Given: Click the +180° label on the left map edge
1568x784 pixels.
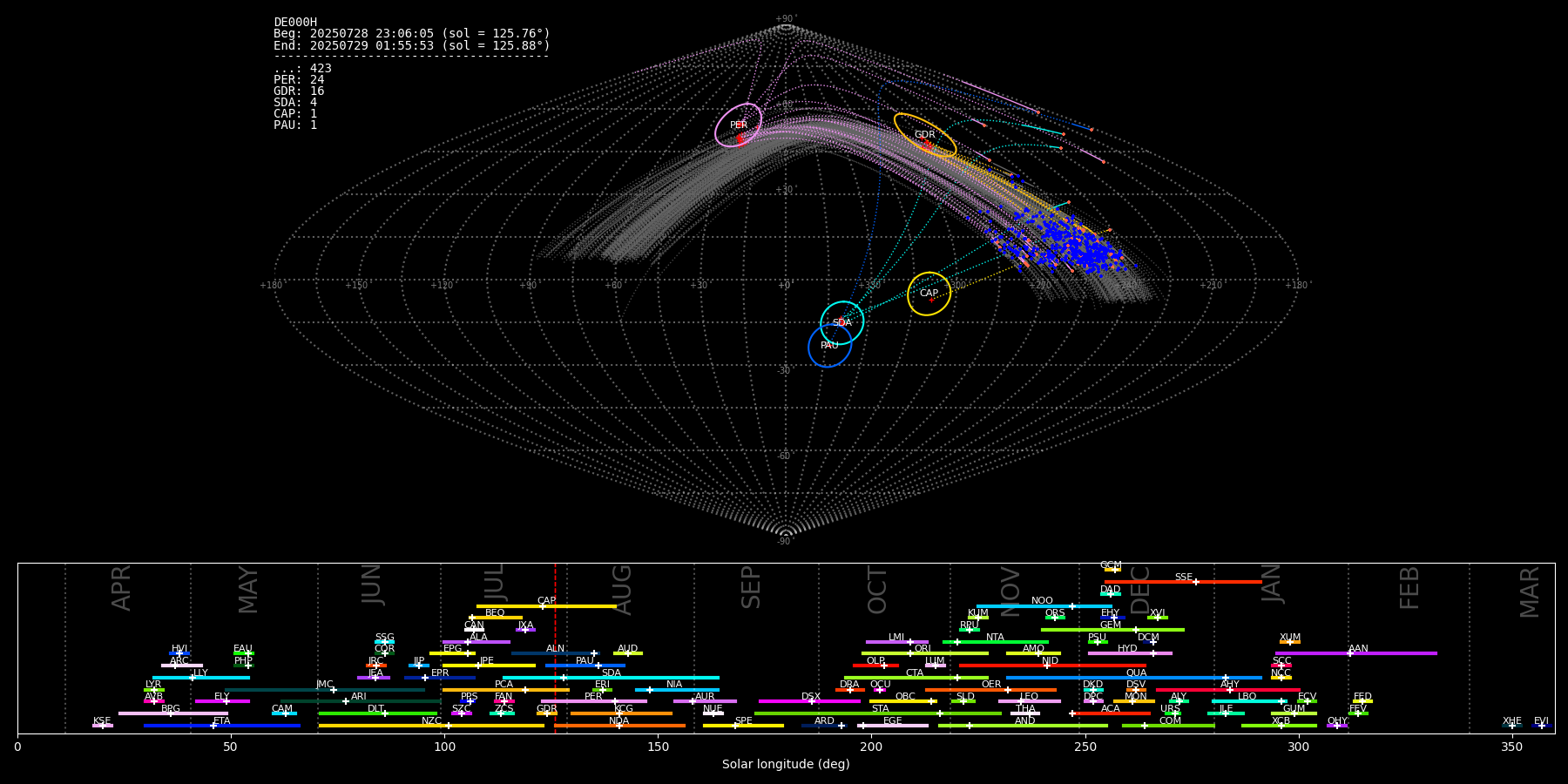Looking at the screenshot, I should (x=272, y=285).
